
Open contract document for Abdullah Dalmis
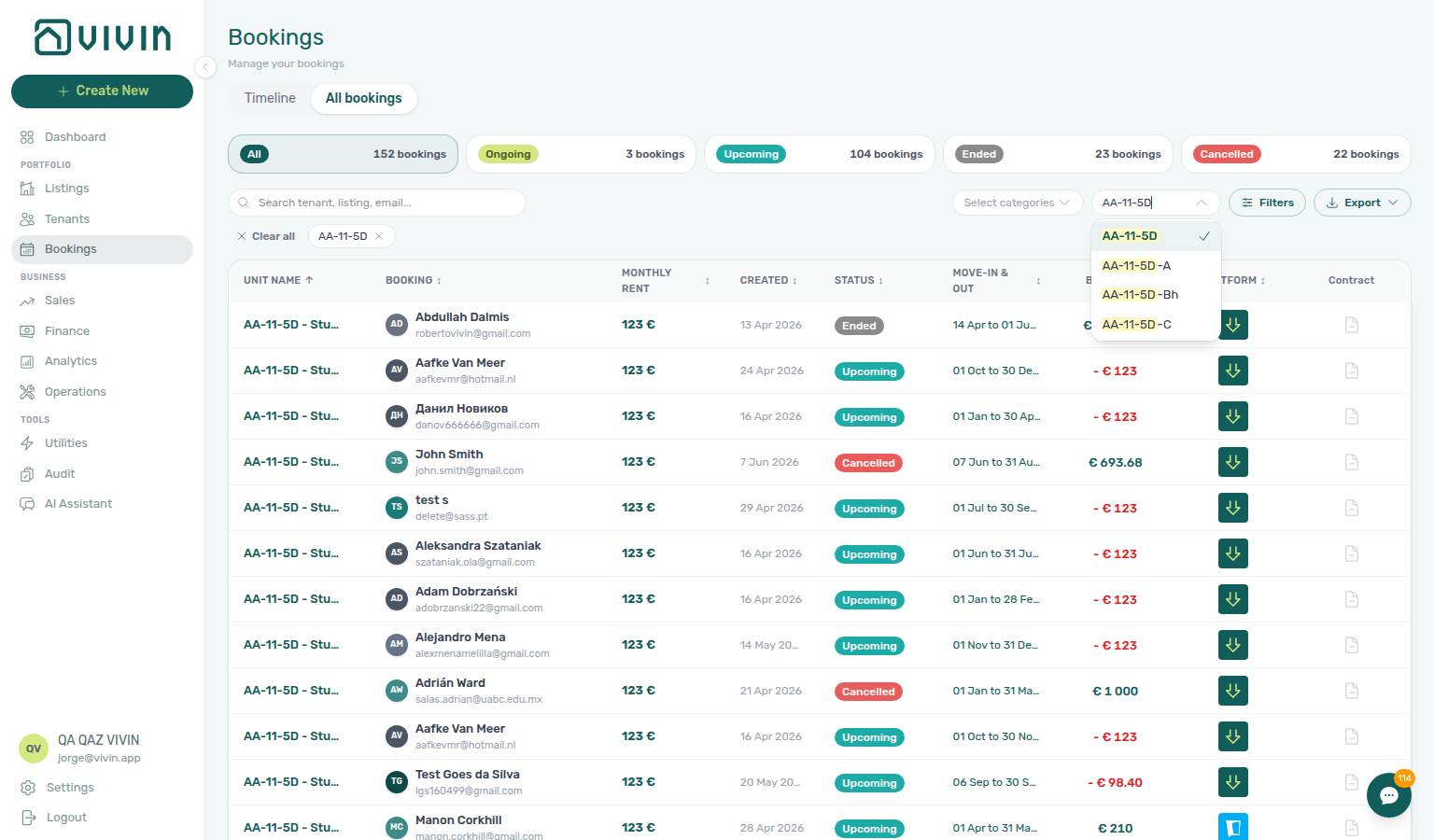(x=1351, y=325)
